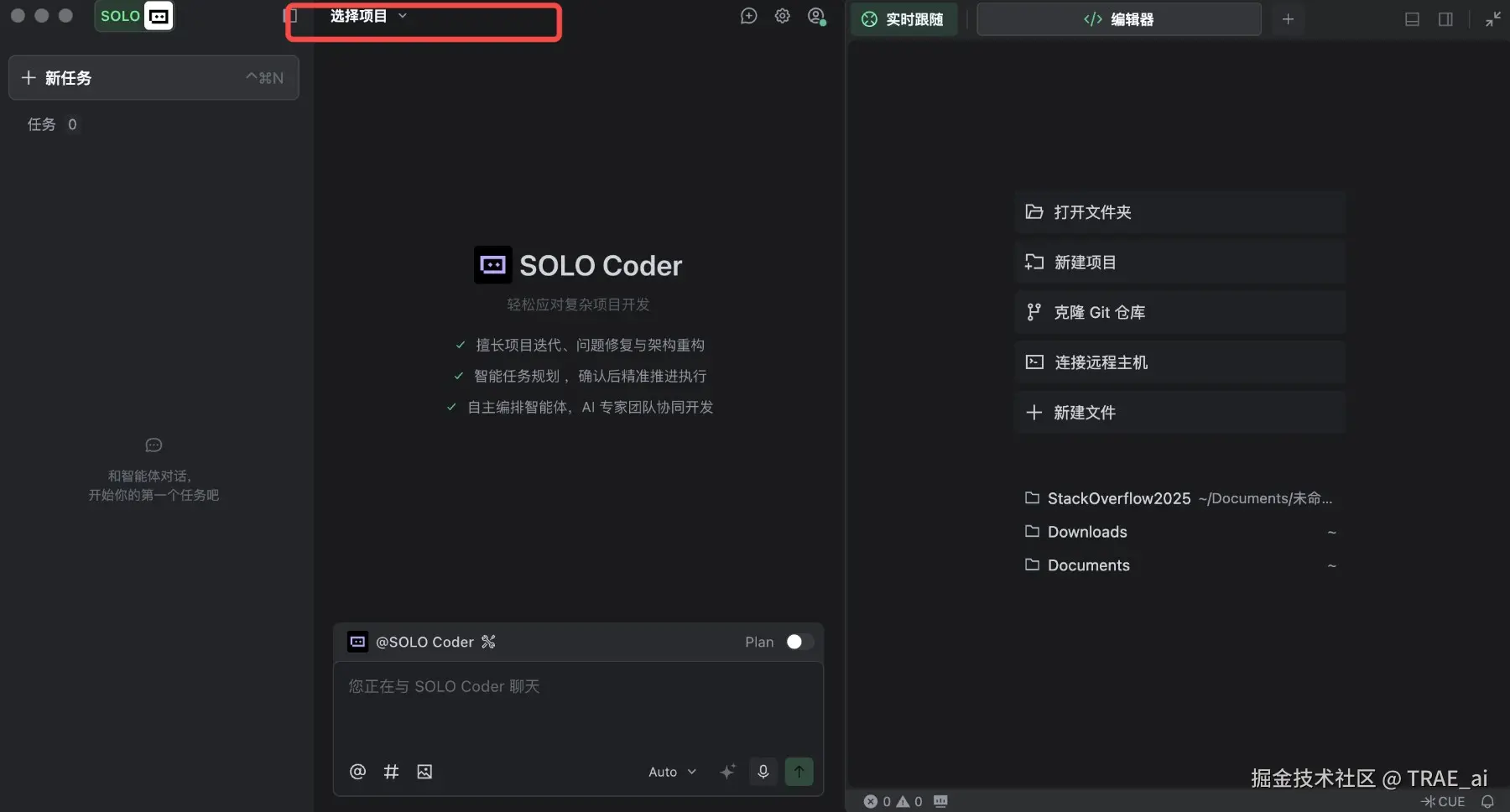Viewport: 1510px width, 812px height.
Task: Click 克隆 Git 仓库
Action: click(1179, 312)
